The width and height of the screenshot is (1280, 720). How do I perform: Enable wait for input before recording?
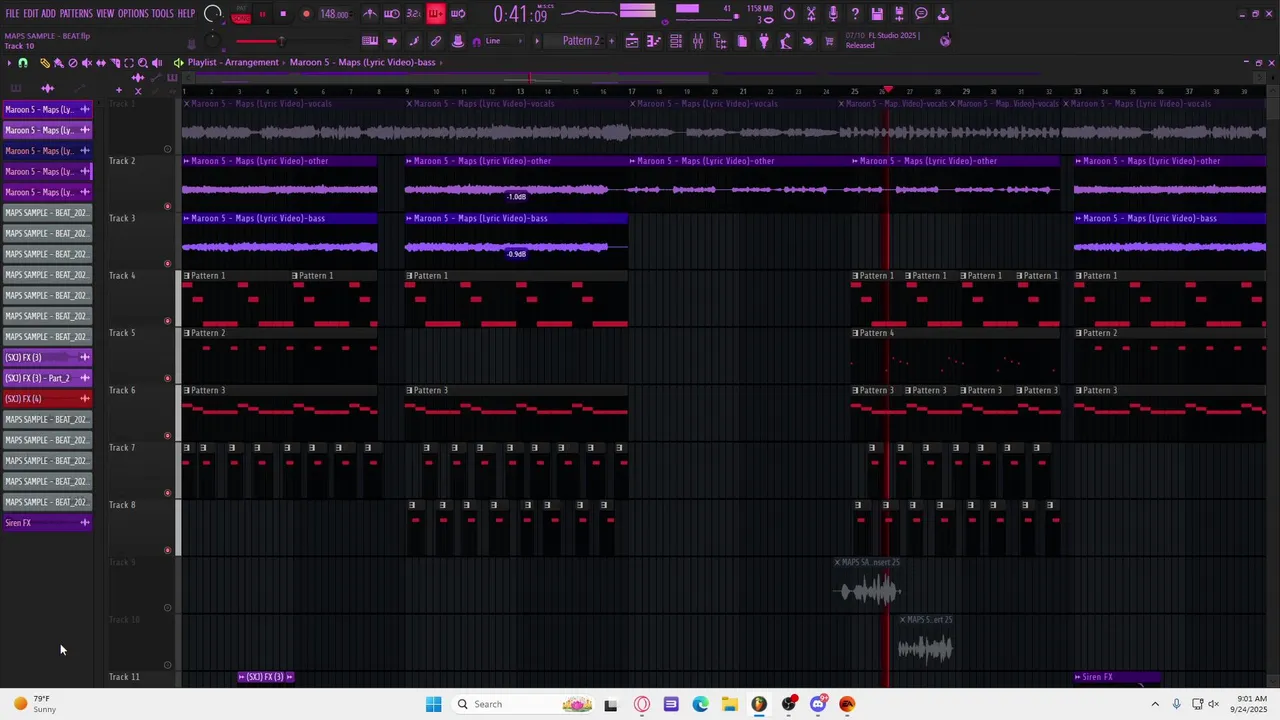pos(392,14)
